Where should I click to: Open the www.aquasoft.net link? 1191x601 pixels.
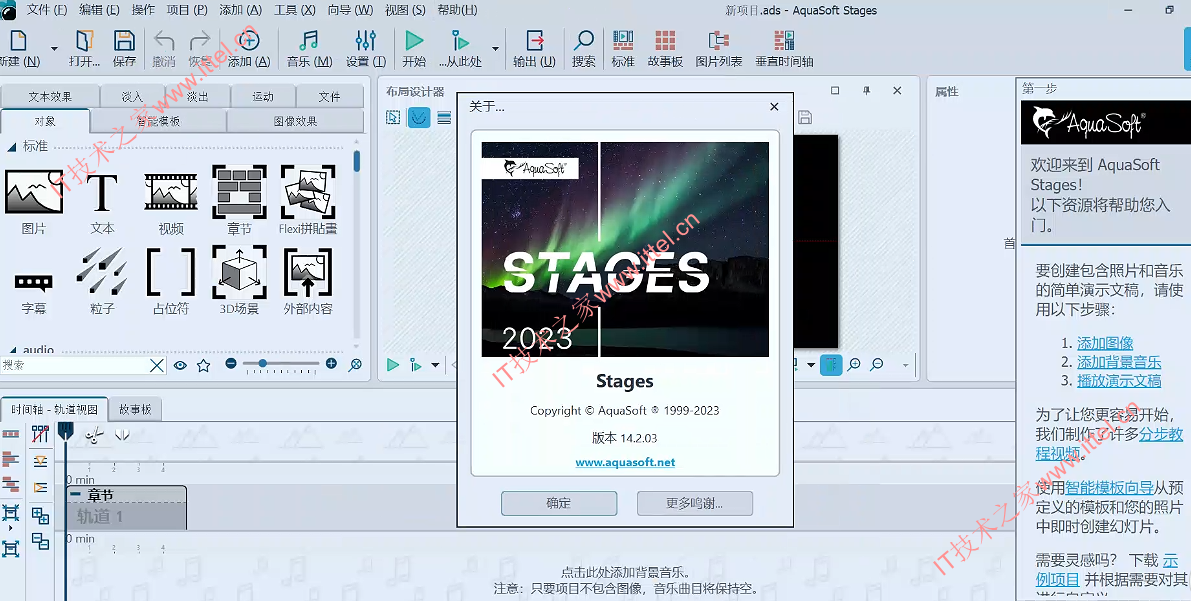(x=625, y=462)
